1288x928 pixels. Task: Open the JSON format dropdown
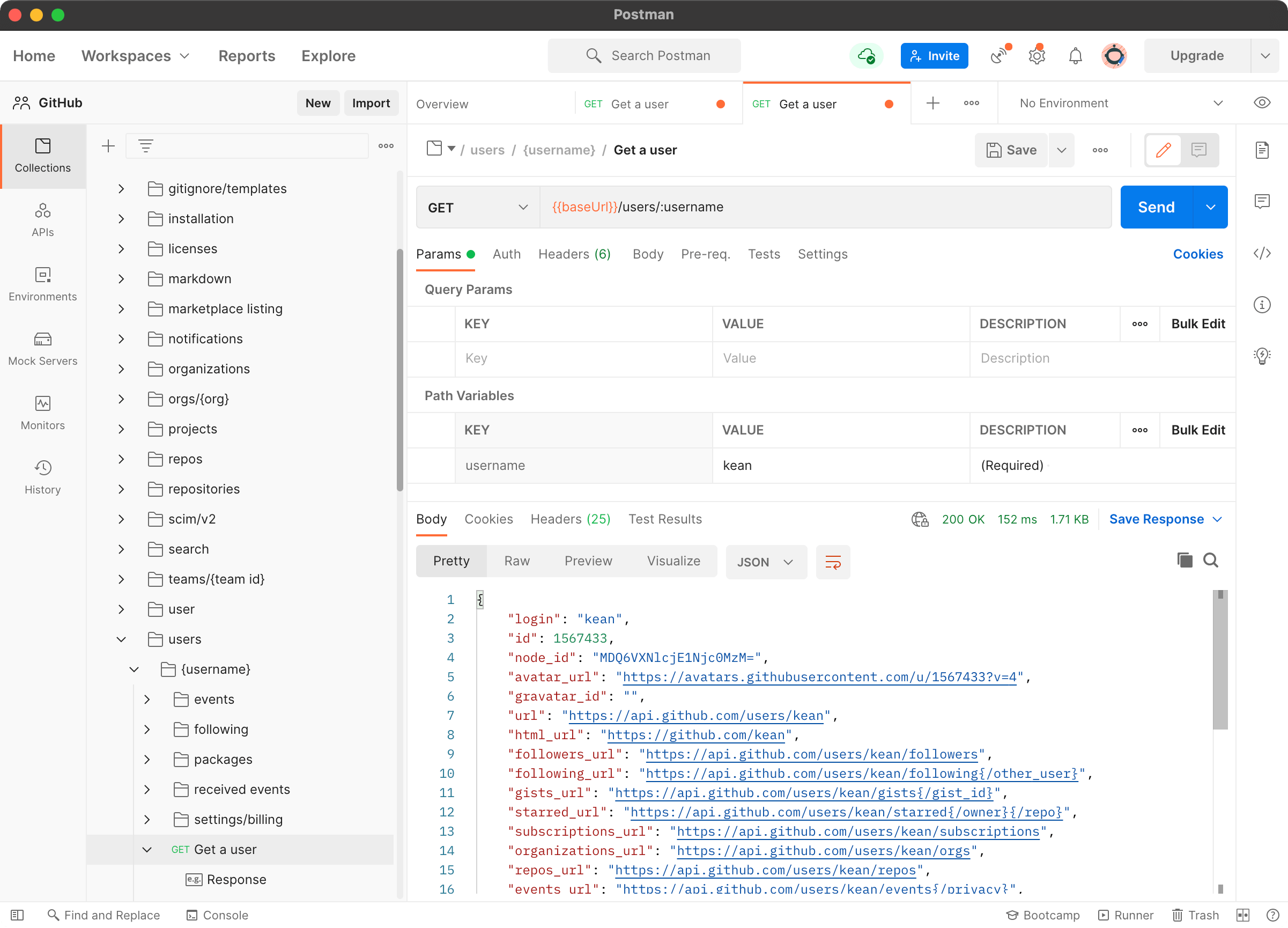766,562
